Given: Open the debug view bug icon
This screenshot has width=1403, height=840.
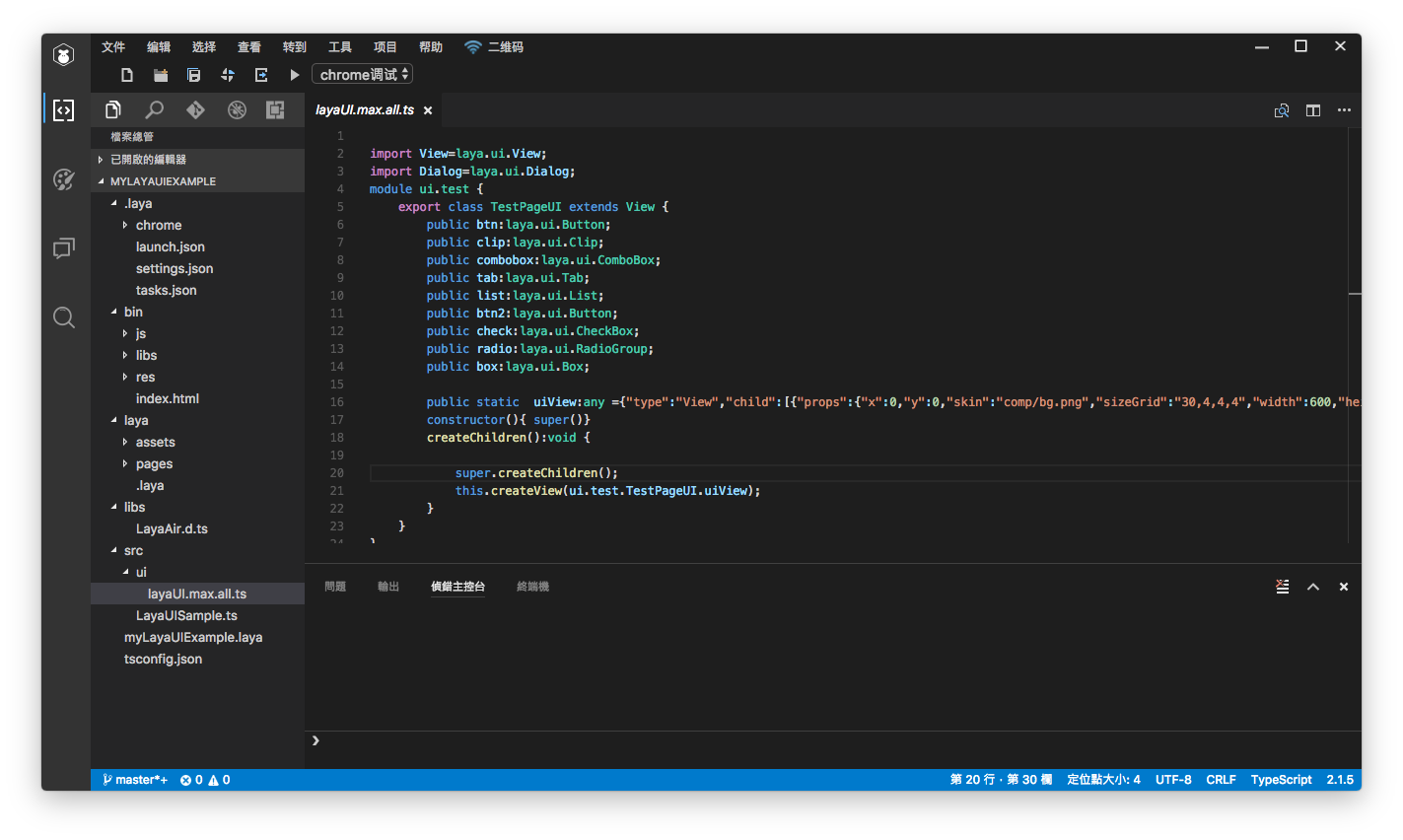Looking at the screenshot, I should (237, 110).
